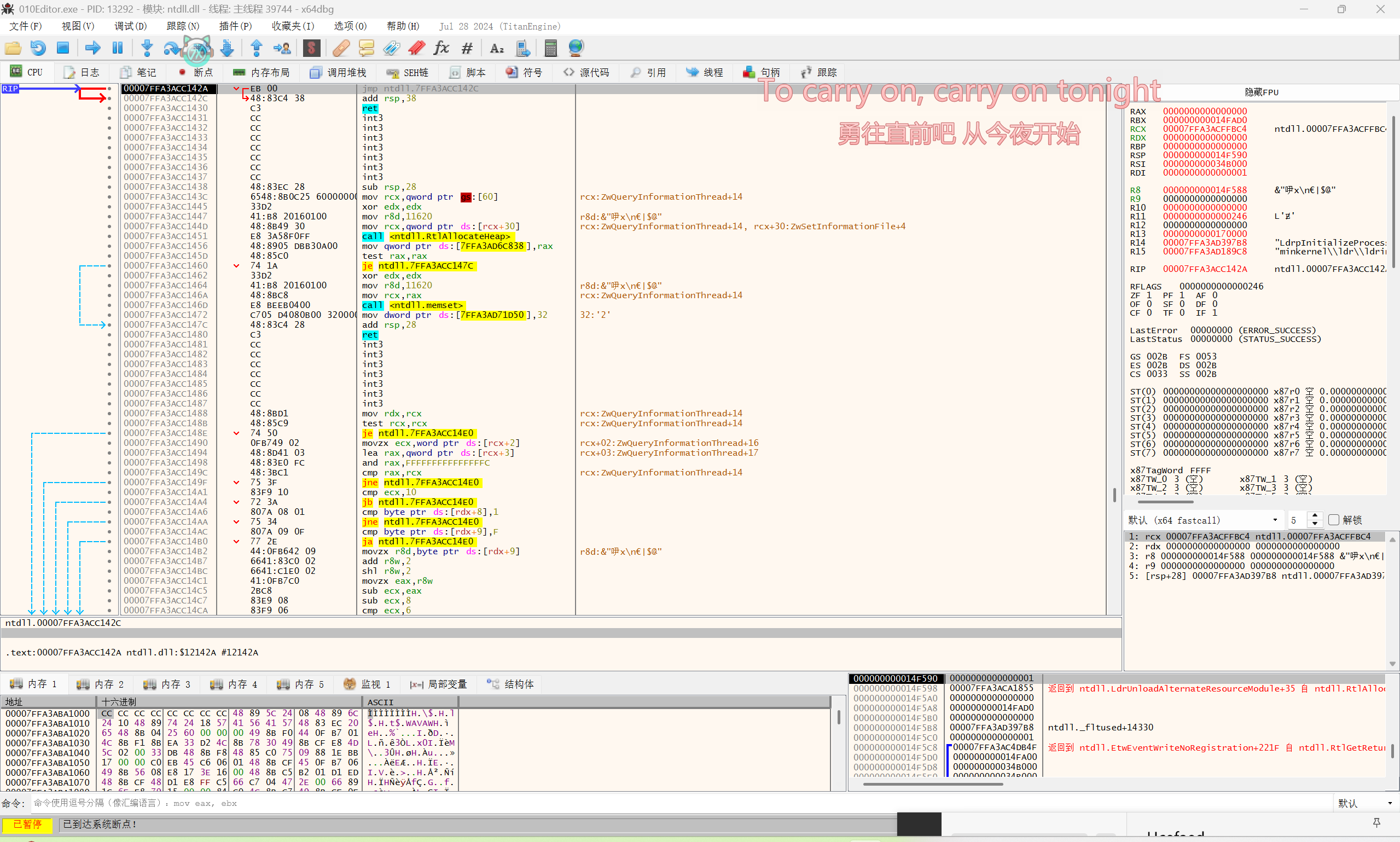Image resolution: width=1400 pixels, height=842 pixels.
Task: Click the Scylla S icon
Action: (x=311, y=48)
